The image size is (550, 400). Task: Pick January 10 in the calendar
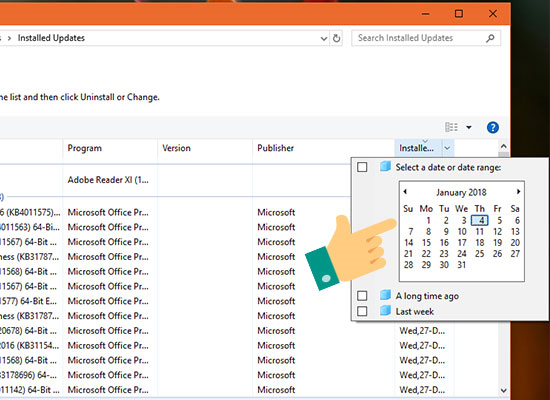pyautogui.click(x=462, y=232)
